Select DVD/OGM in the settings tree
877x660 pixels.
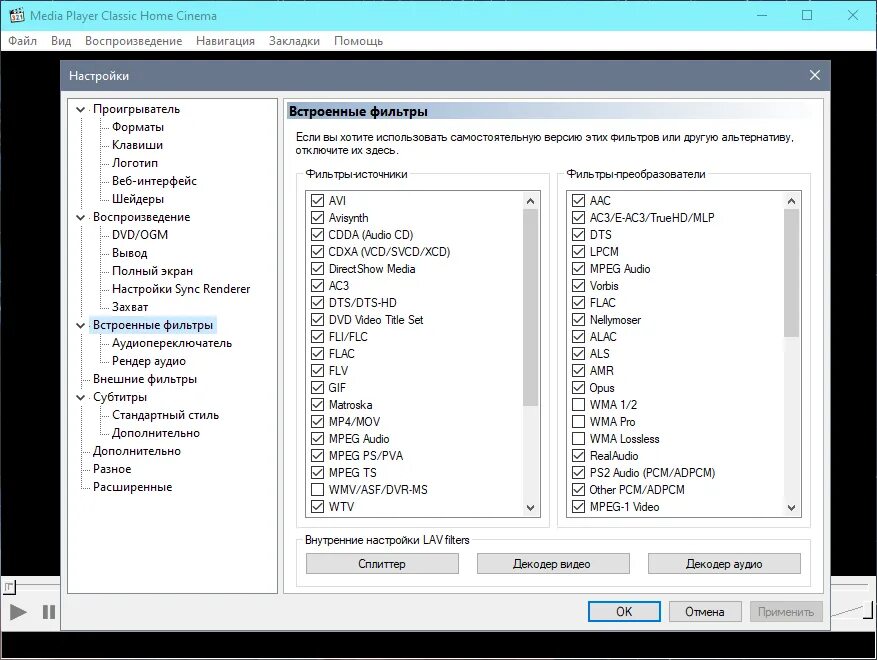[140, 235]
